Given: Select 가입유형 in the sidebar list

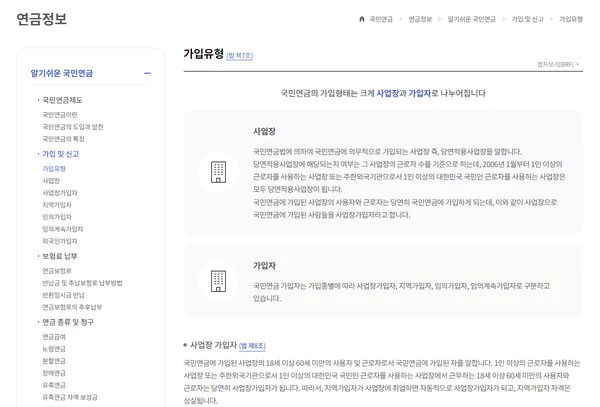Looking at the screenshot, I should point(54,169).
